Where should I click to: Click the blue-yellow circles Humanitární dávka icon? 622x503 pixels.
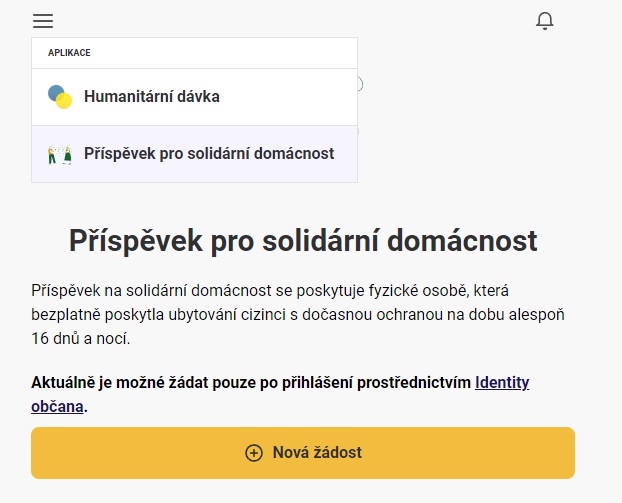coord(60,97)
